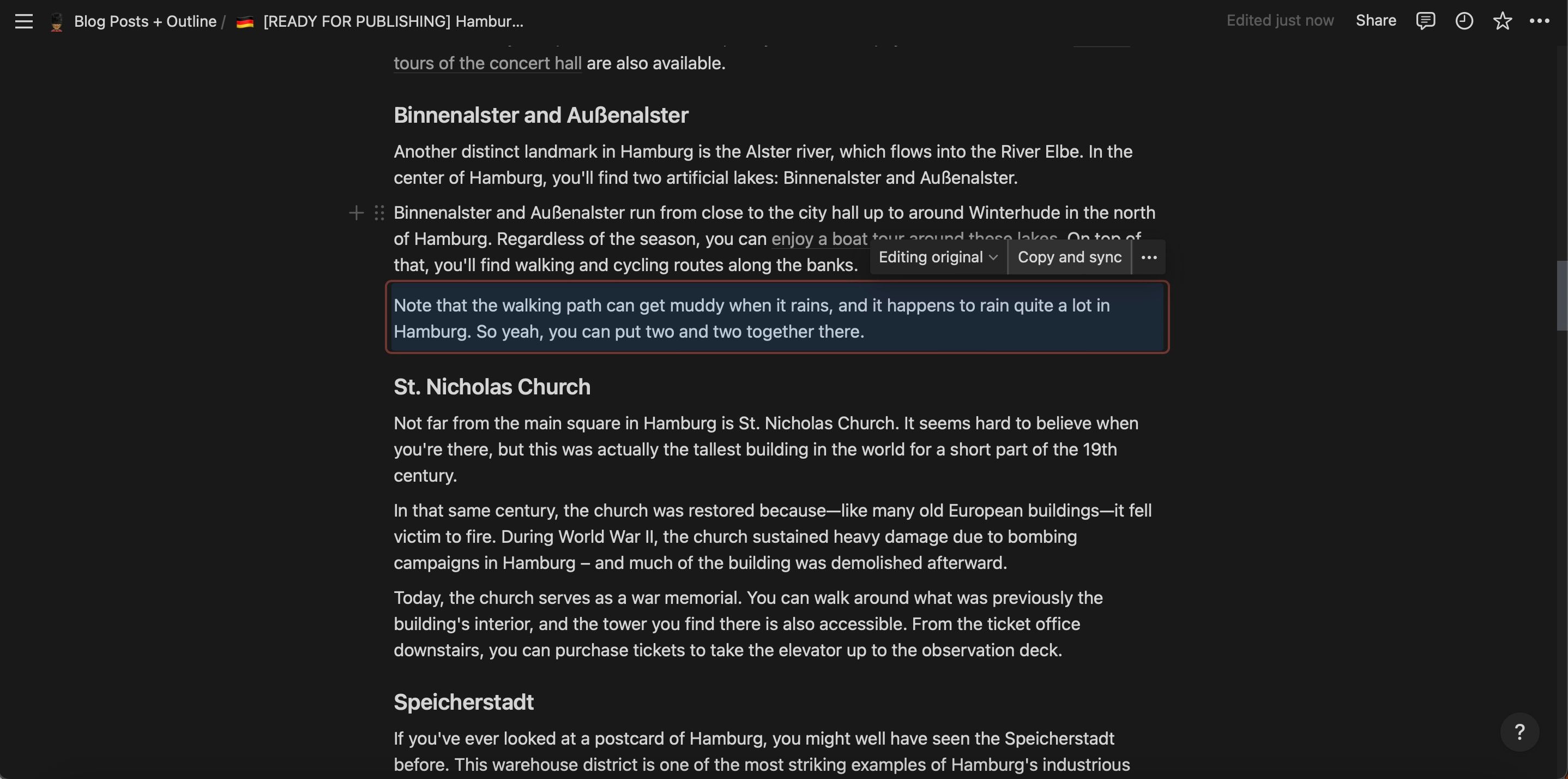Open synced block more options
This screenshot has height=779, width=1568.
click(1149, 257)
